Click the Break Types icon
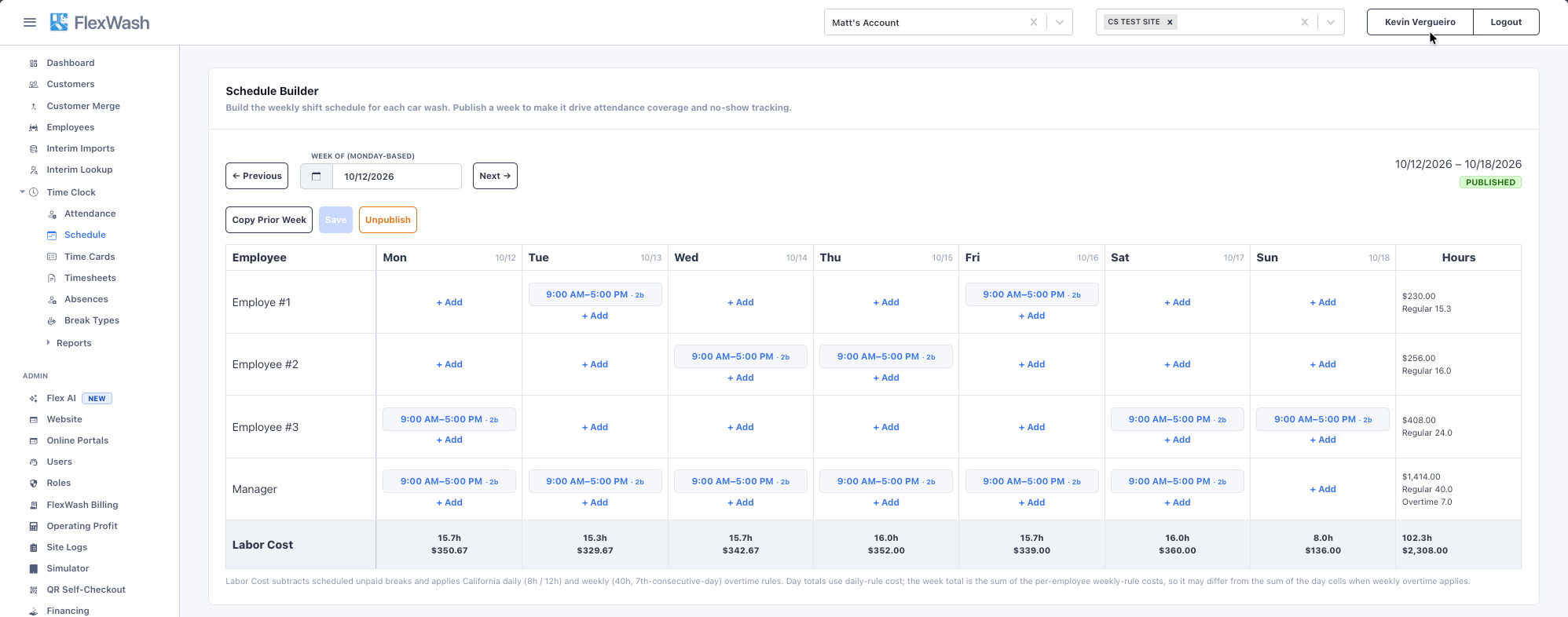The width and height of the screenshot is (1568, 617). point(52,321)
